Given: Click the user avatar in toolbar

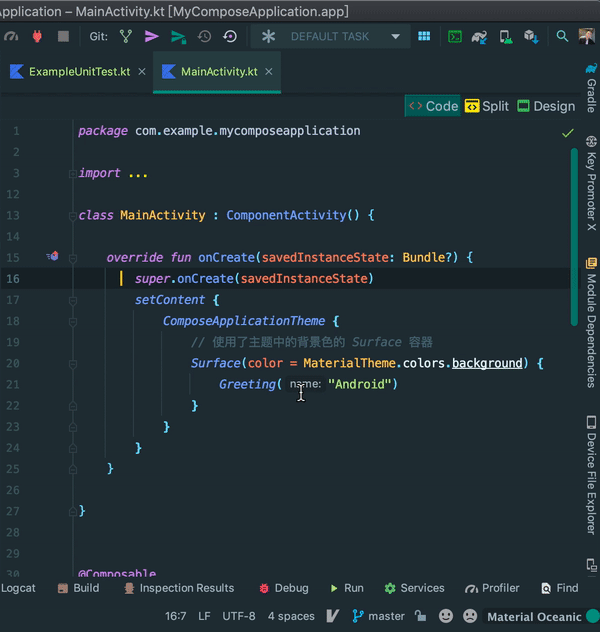Looking at the screenshot, I should 586,36.
